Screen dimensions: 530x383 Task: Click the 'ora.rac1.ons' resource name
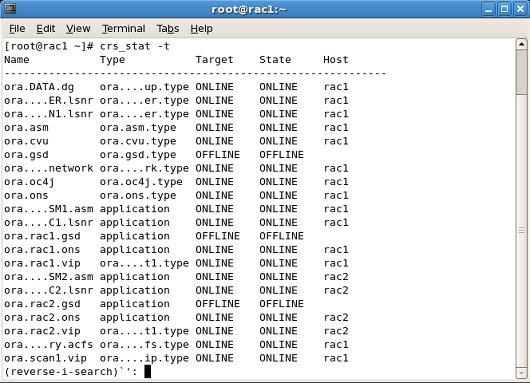tap(42, 249)
